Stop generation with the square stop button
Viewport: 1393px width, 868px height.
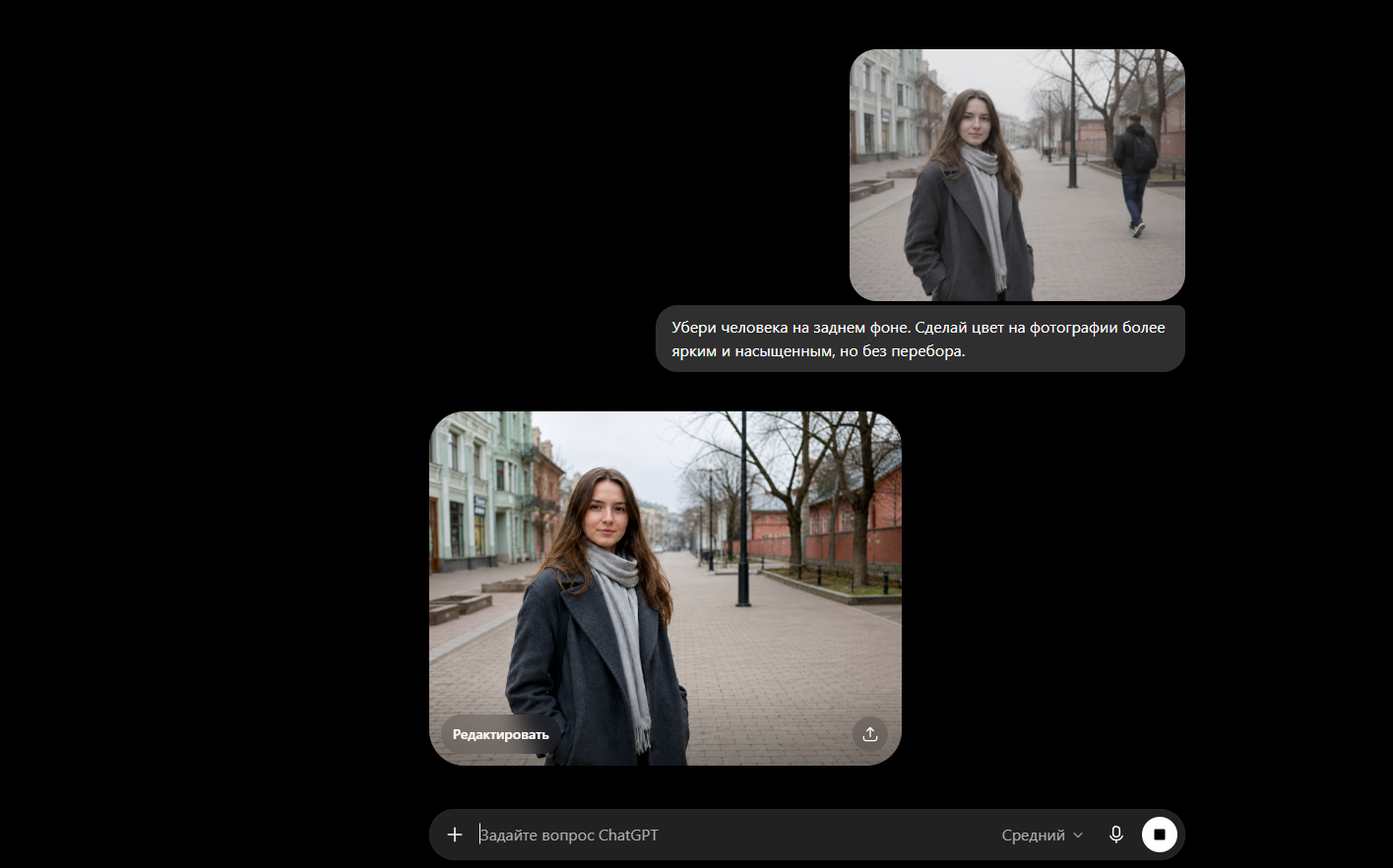pyautogui.click(x=1159, y=835)
